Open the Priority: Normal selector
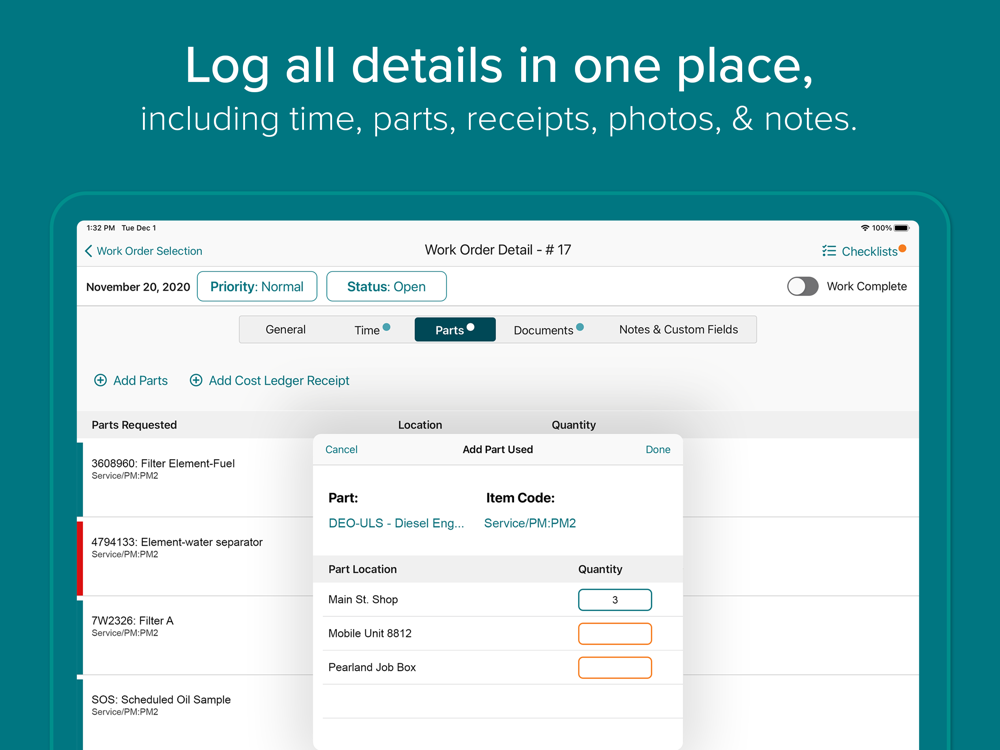Viewport: 1000px width, 750px height. (x=257, y=286)
